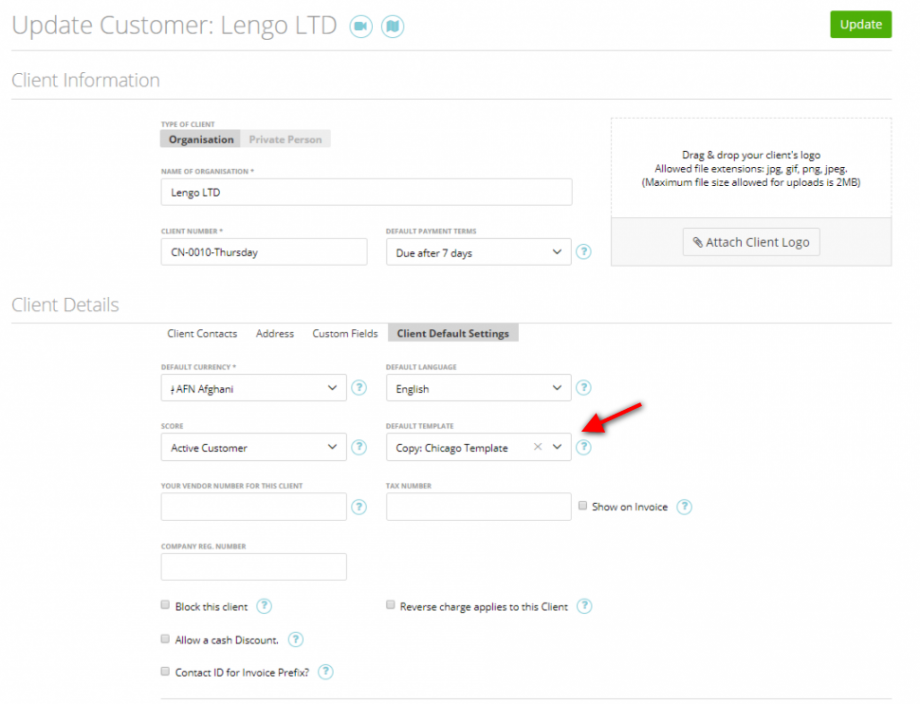Click the map guide icon next to the camera
920x704 pixels.
(392, 26)
